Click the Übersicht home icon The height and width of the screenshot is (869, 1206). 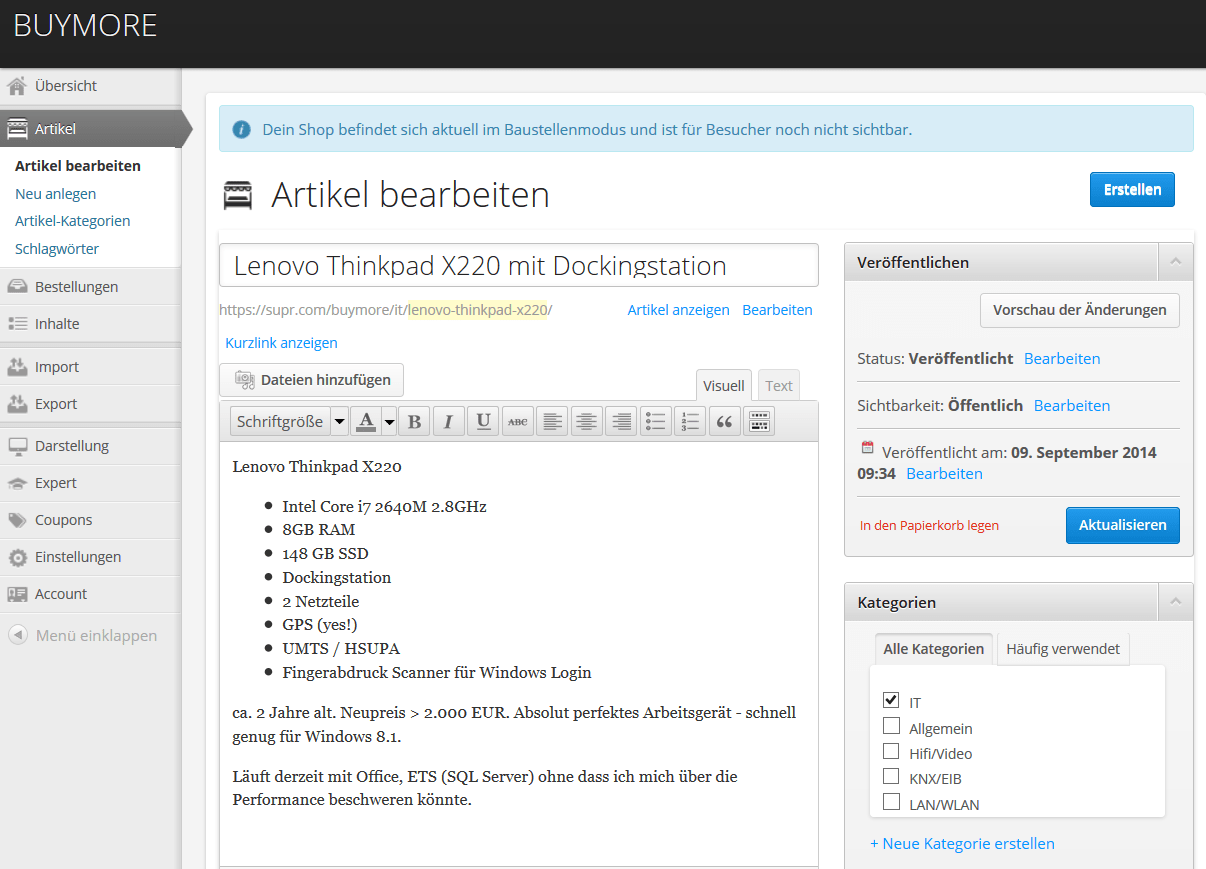coord(17,86)
